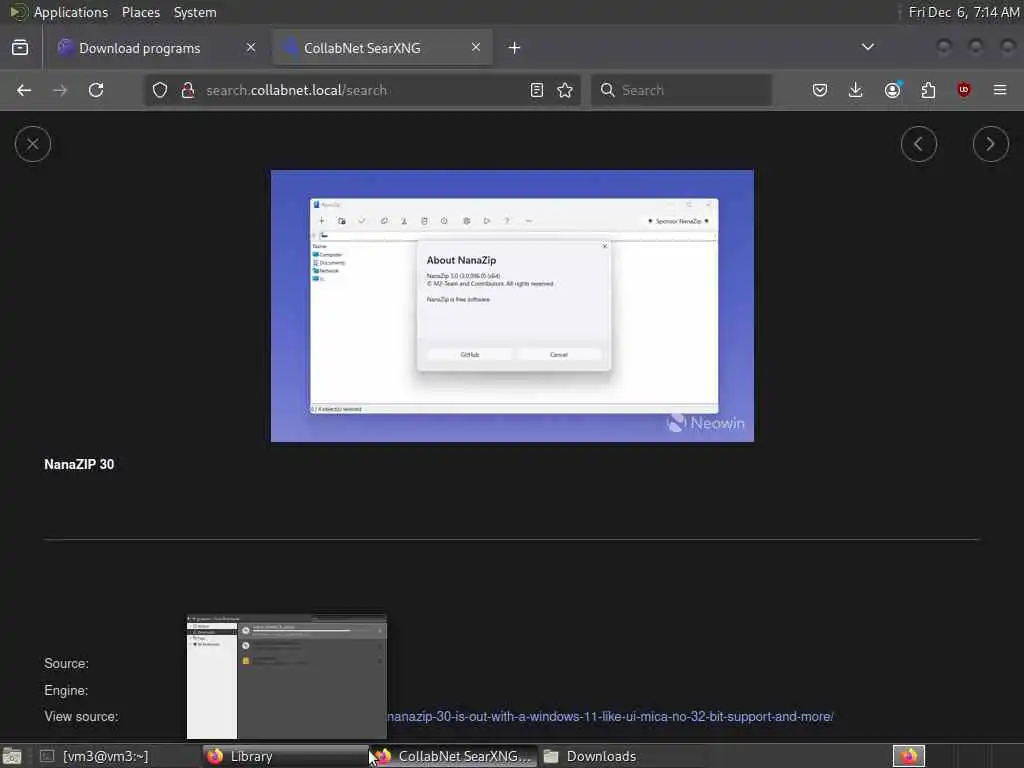Viewport: 1024px width, 768px height.
Task: Open uBlock Origin popup
Action: (964, 90)
